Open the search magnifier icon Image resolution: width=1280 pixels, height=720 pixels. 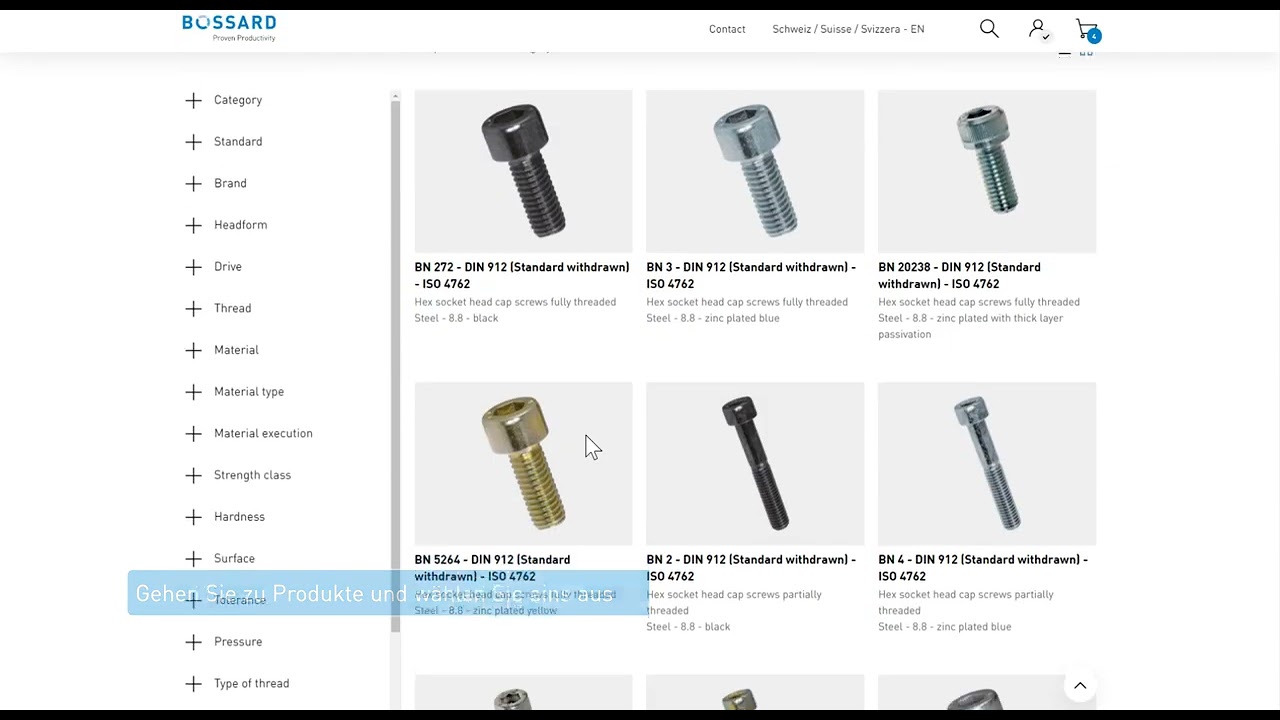point(989,29)
